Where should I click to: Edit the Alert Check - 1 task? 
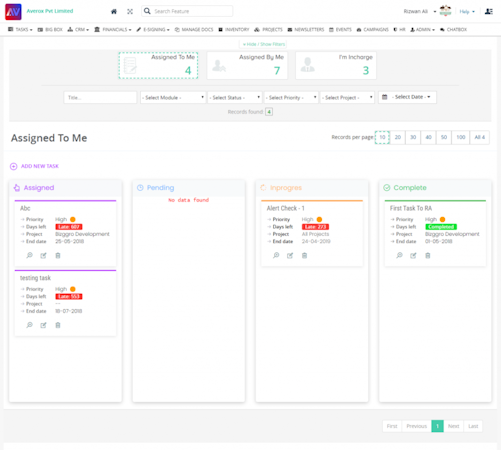[x=290, y=256]
